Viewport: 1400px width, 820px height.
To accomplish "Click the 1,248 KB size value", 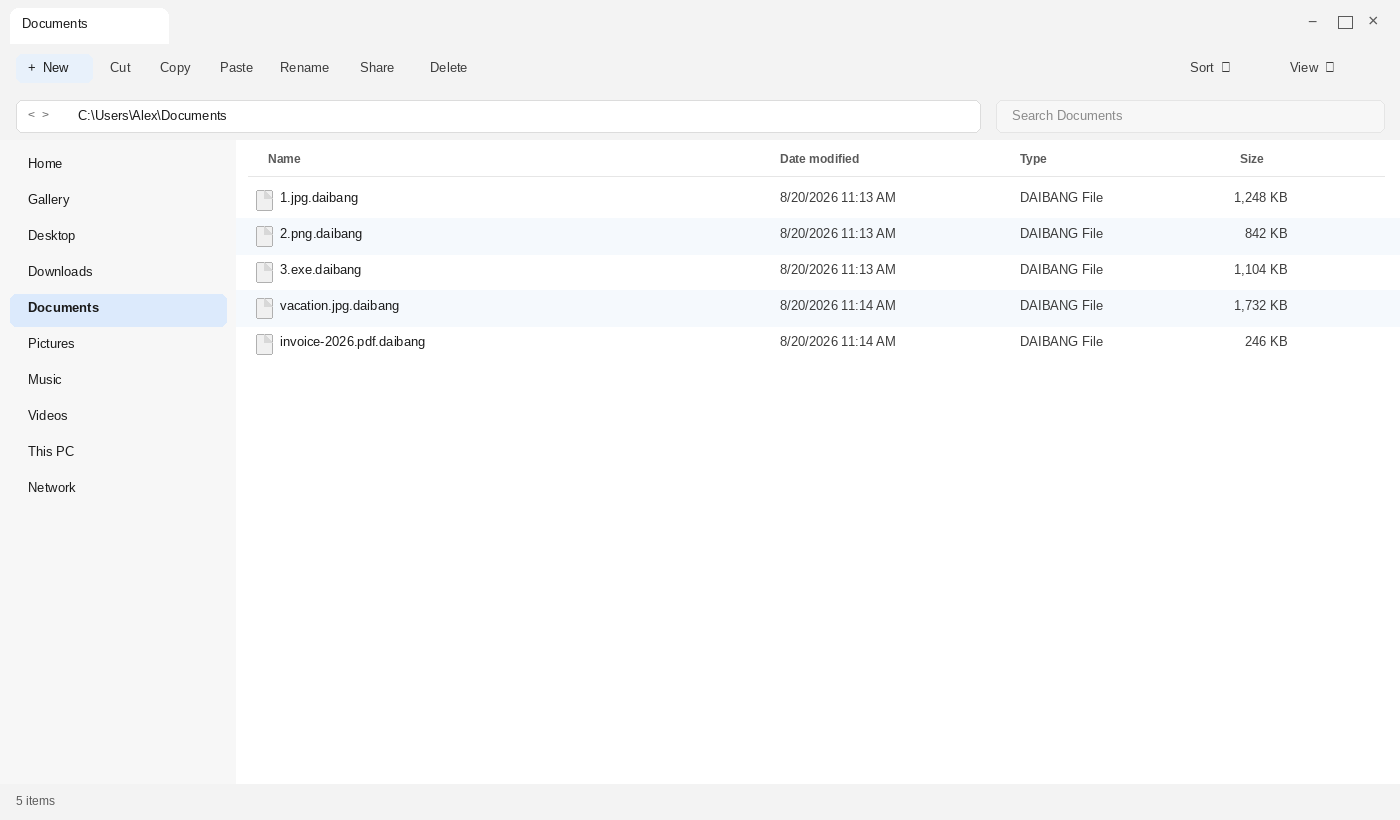I will 1260,198.
